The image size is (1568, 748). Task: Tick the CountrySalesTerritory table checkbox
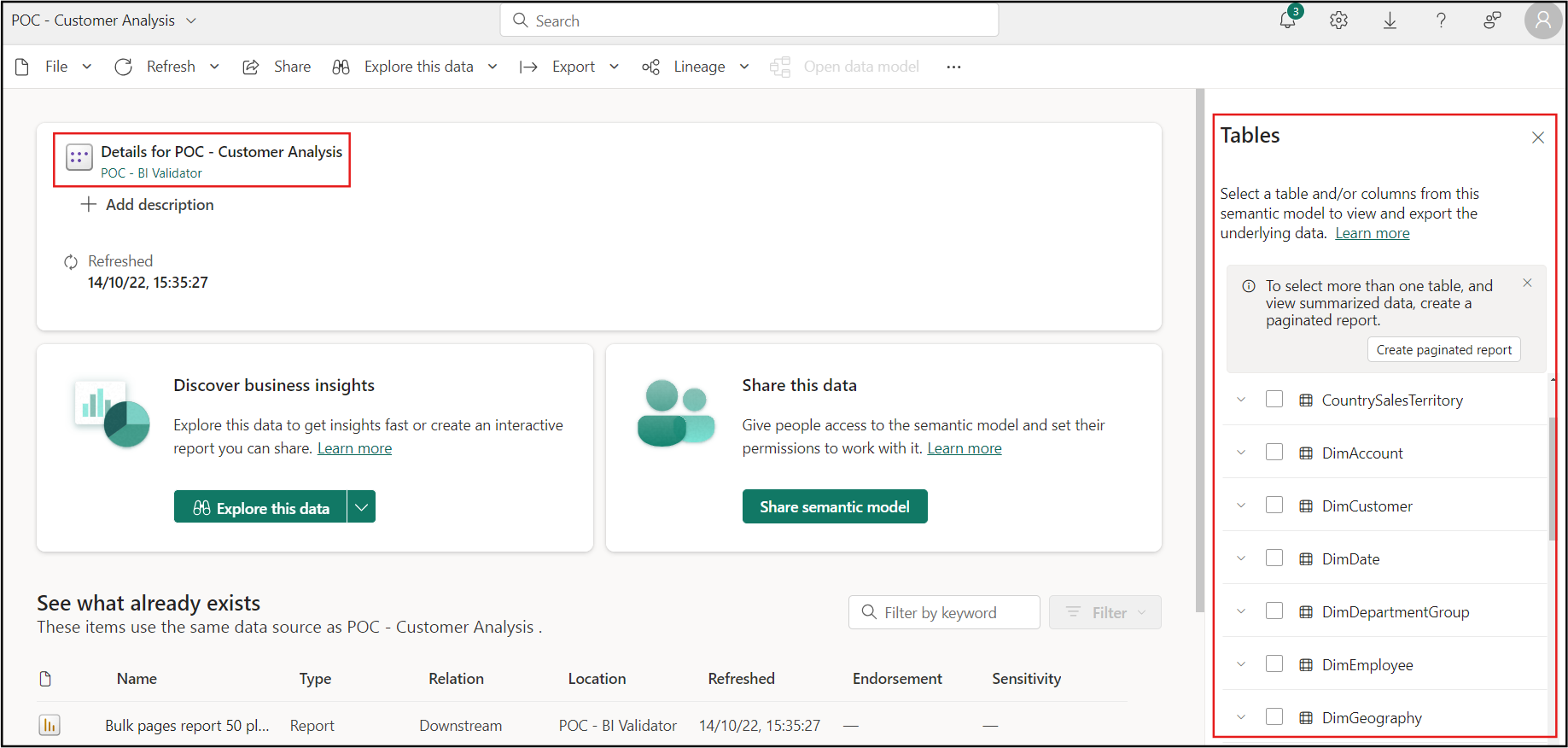coord(1274,400)
